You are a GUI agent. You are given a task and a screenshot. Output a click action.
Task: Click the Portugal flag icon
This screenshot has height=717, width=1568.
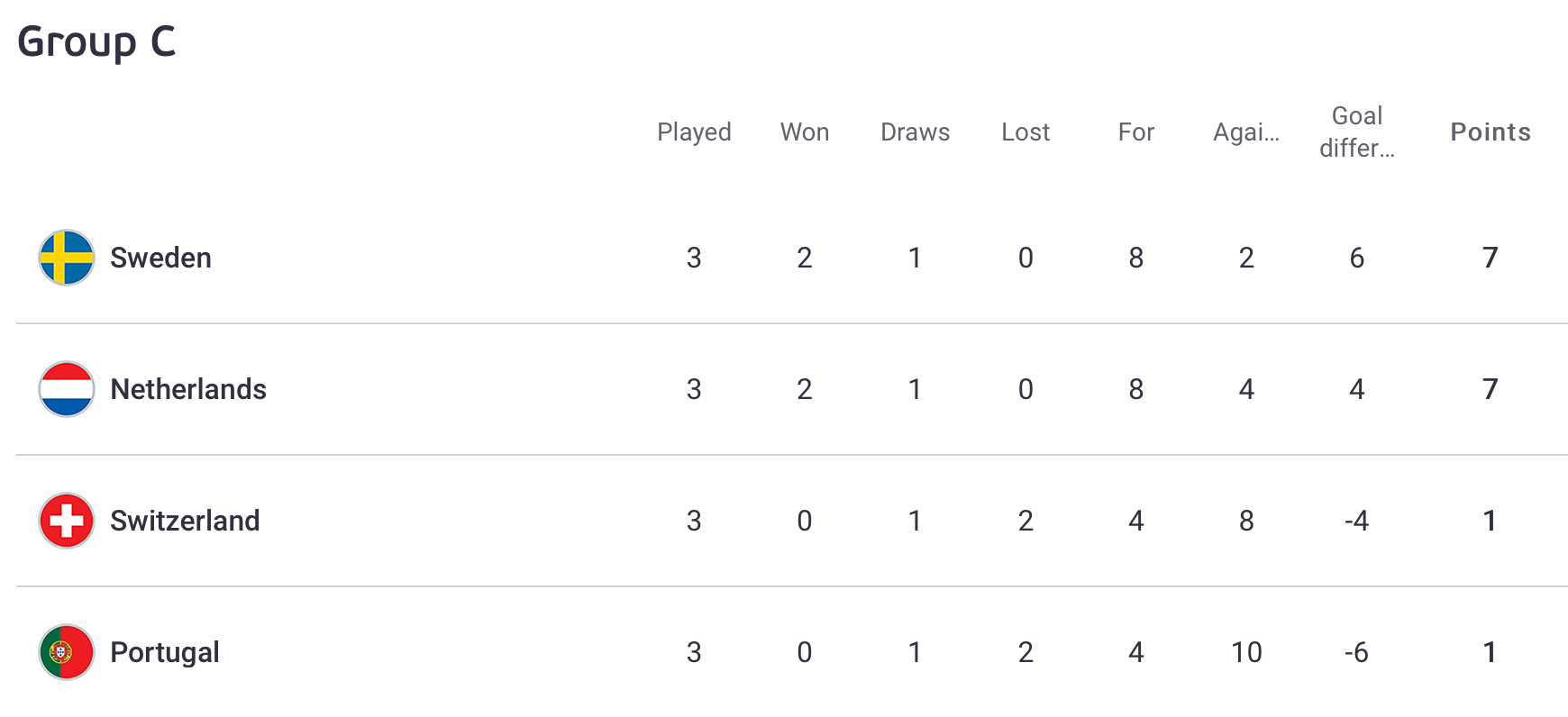[67, 652]
